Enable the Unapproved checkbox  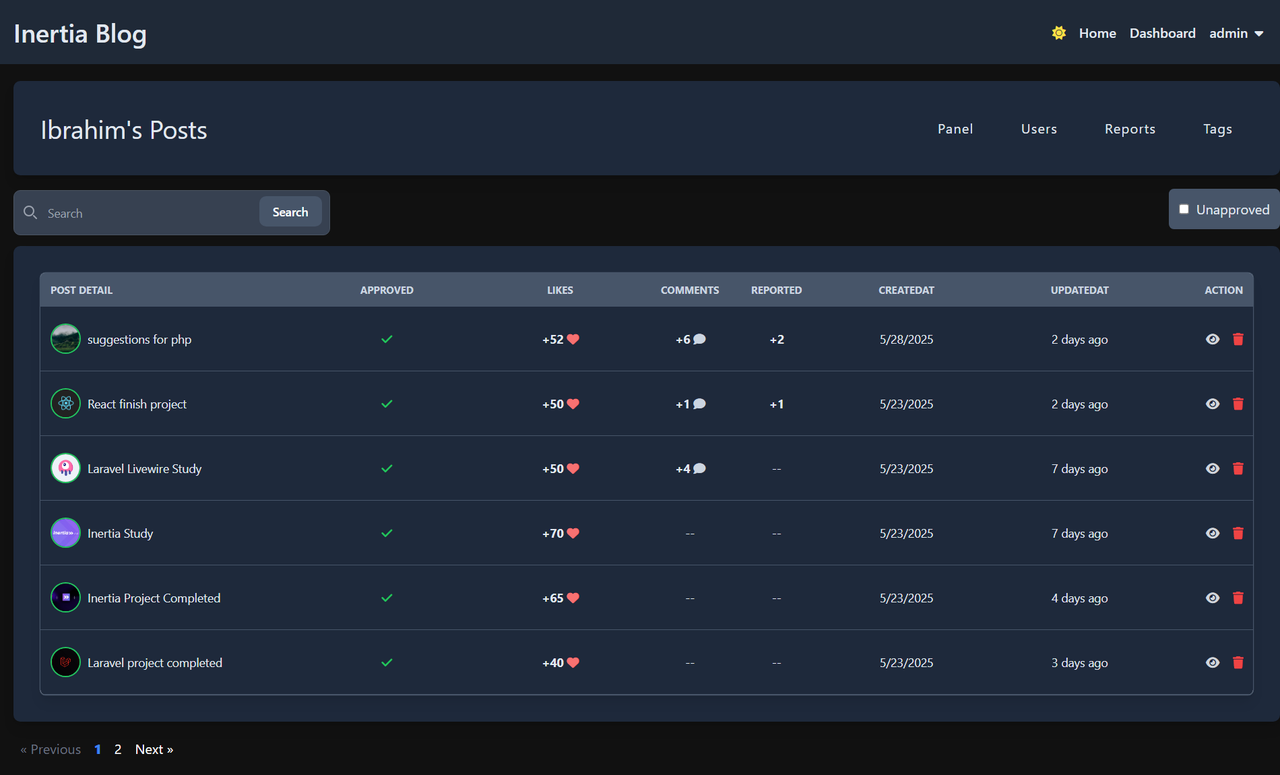click(1184, 209)
